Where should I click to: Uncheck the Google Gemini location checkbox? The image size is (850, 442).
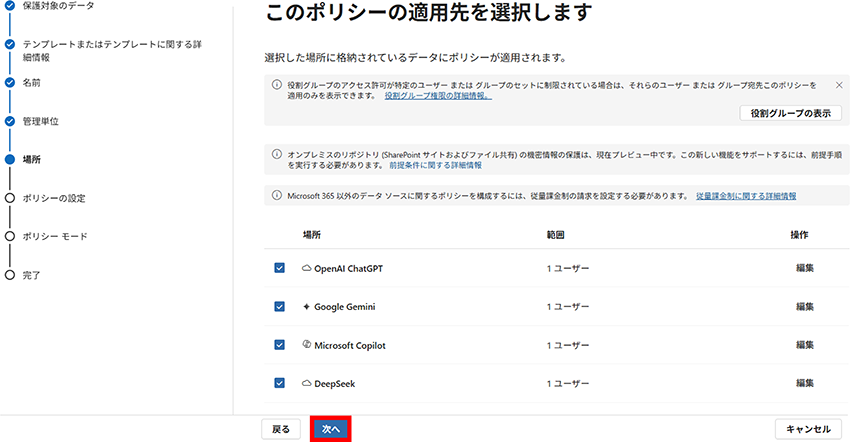(279, 306)
